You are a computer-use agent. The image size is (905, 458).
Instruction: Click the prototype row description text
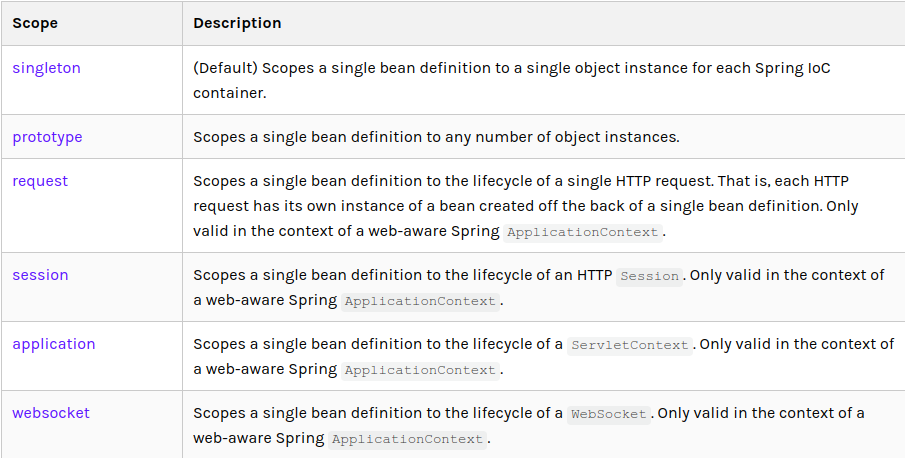[436, 137]
